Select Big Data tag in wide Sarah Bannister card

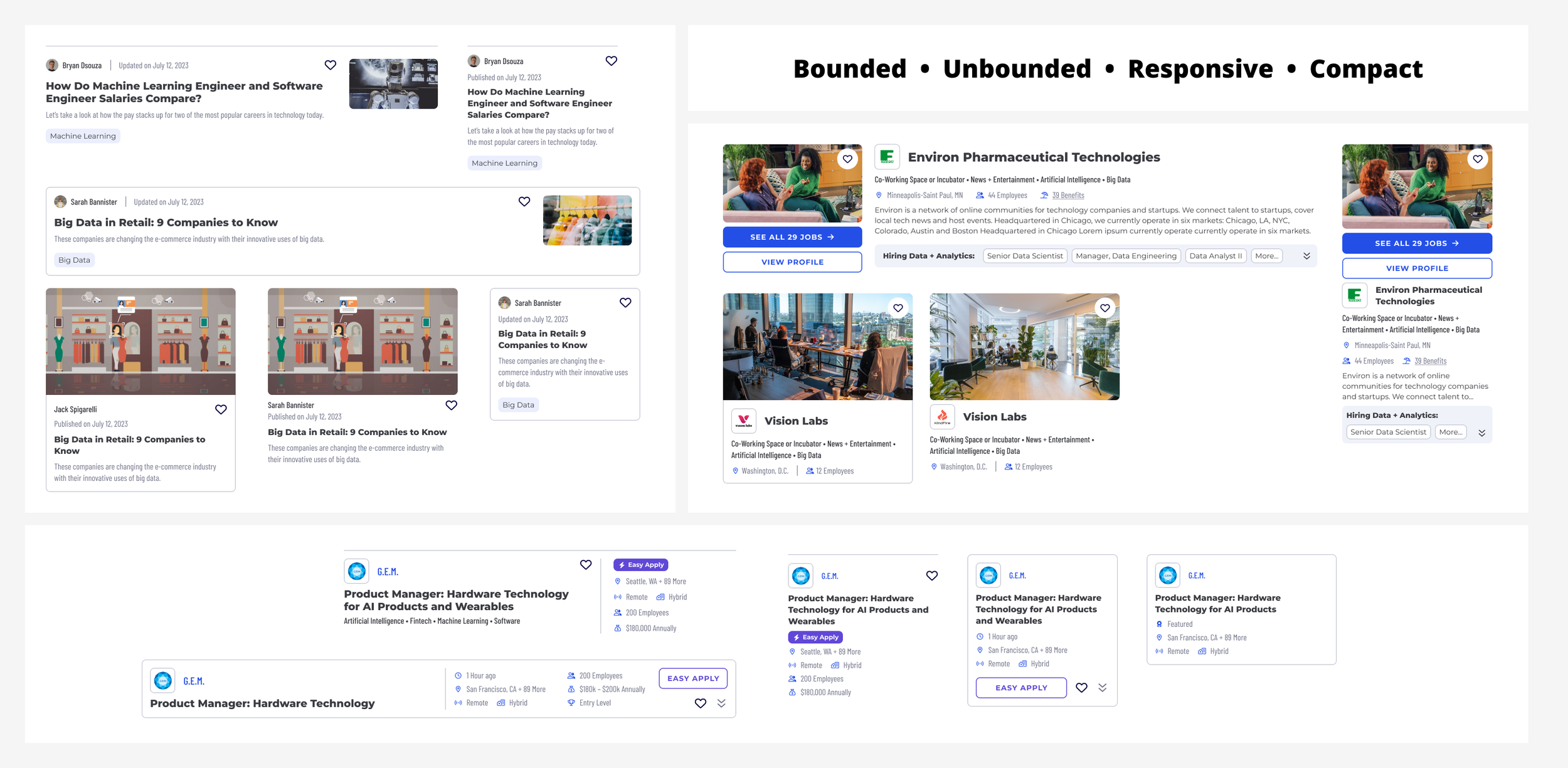coord(74,260)
